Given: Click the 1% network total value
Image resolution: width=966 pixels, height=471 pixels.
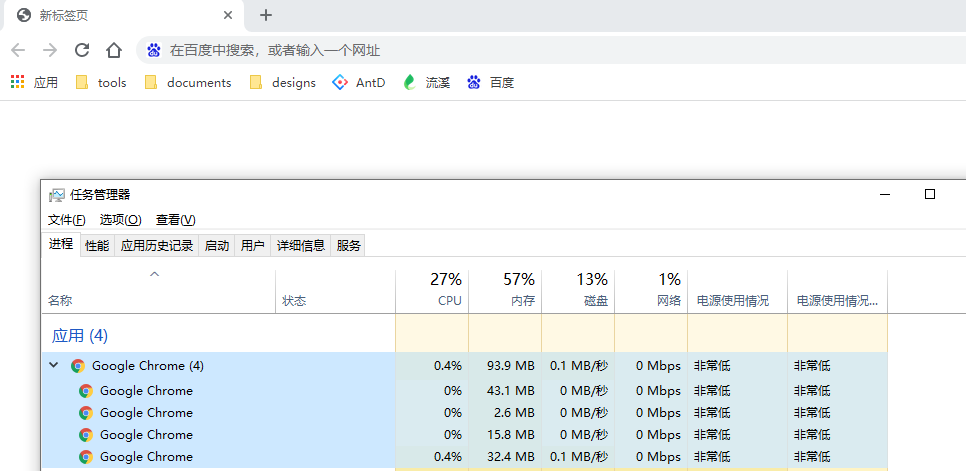Looking at the screenshot, I should point(670,280).
